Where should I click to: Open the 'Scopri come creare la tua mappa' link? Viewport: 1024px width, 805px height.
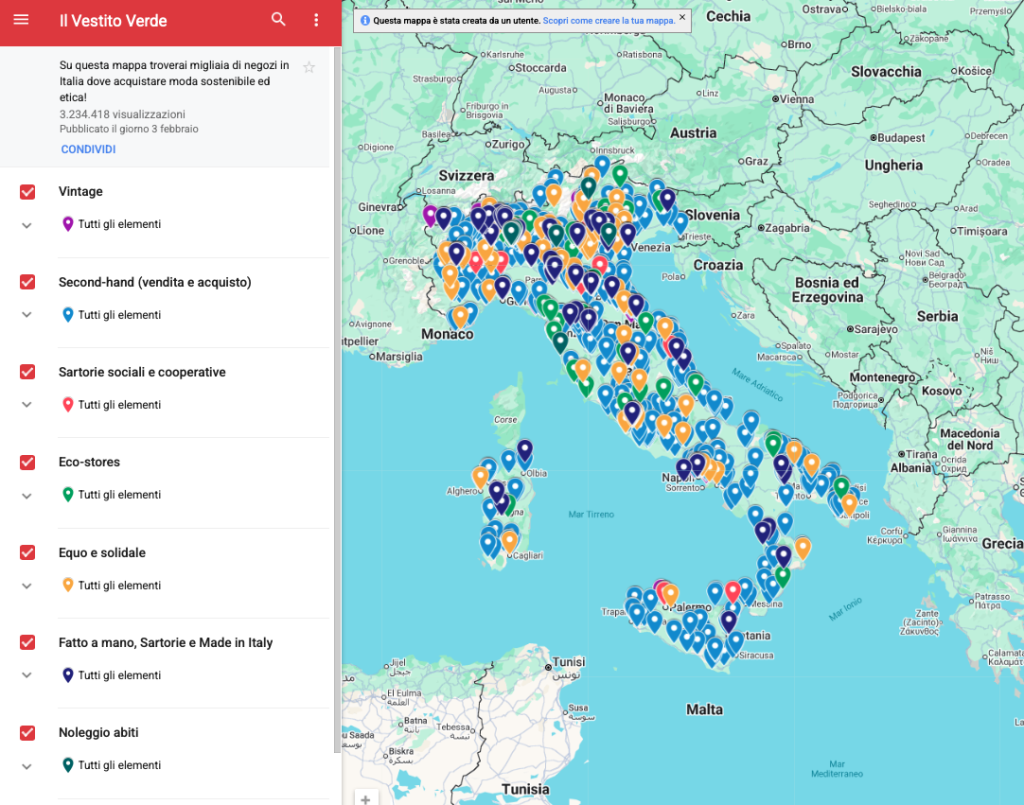tap(608, 19)
